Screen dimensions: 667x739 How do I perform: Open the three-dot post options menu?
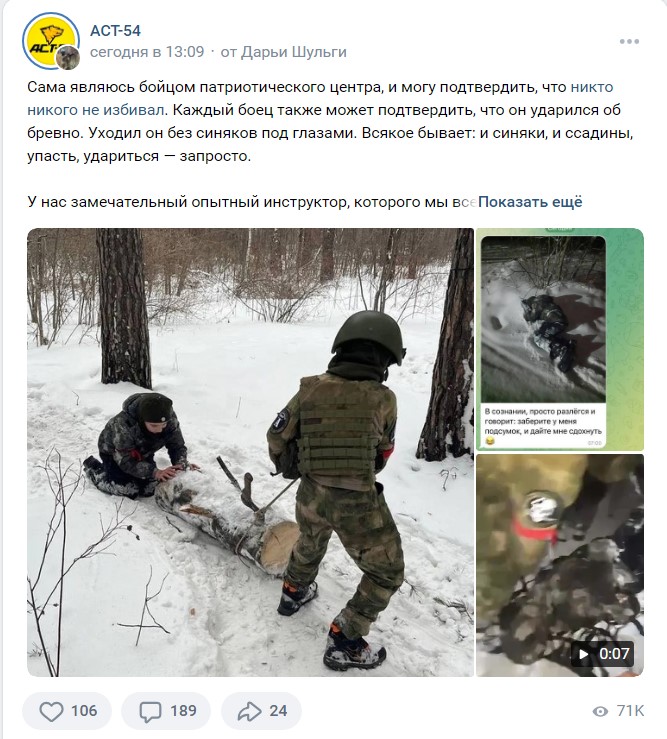click(x=629, y=41)
